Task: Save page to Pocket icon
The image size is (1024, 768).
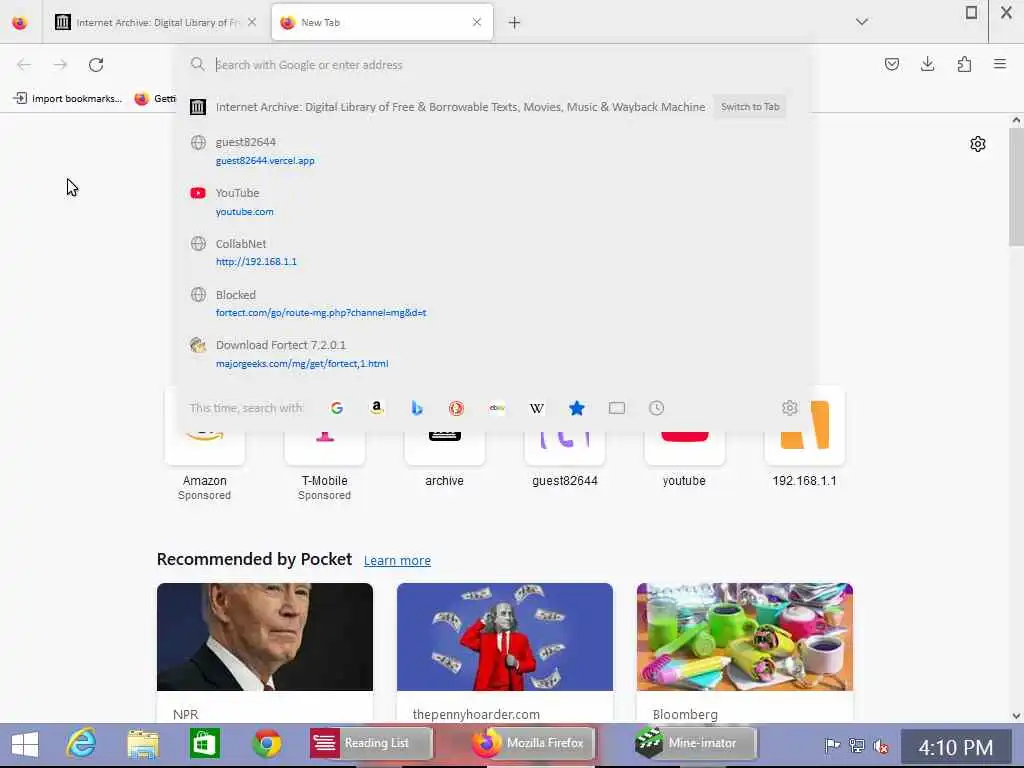Action: [891, 64]
